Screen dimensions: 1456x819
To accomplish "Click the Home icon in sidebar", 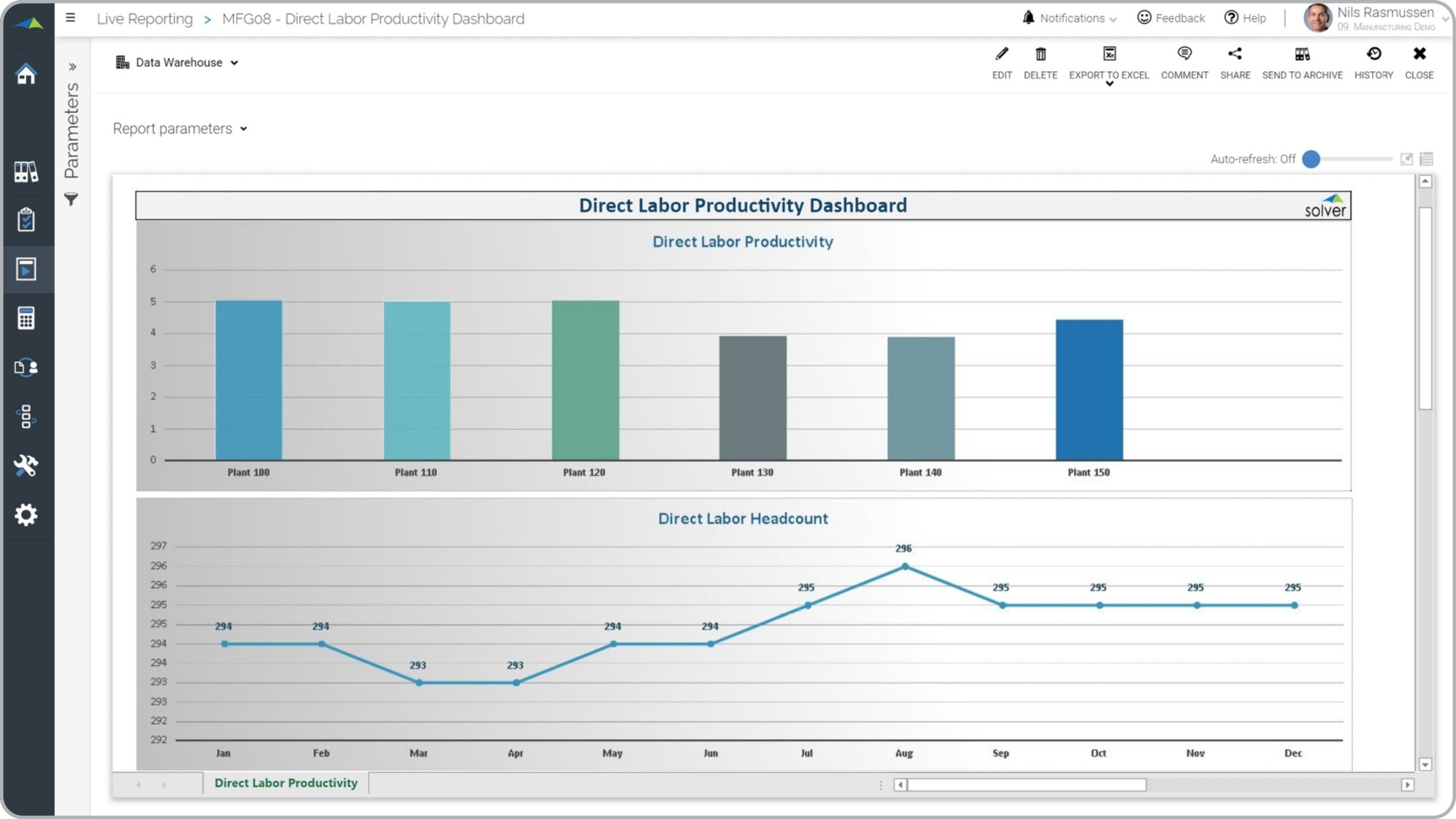I will click(26, 73).
